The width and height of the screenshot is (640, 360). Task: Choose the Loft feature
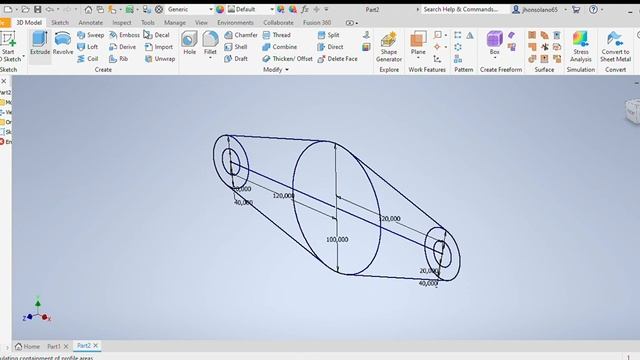pyautogui.click(x=88, y=47)
